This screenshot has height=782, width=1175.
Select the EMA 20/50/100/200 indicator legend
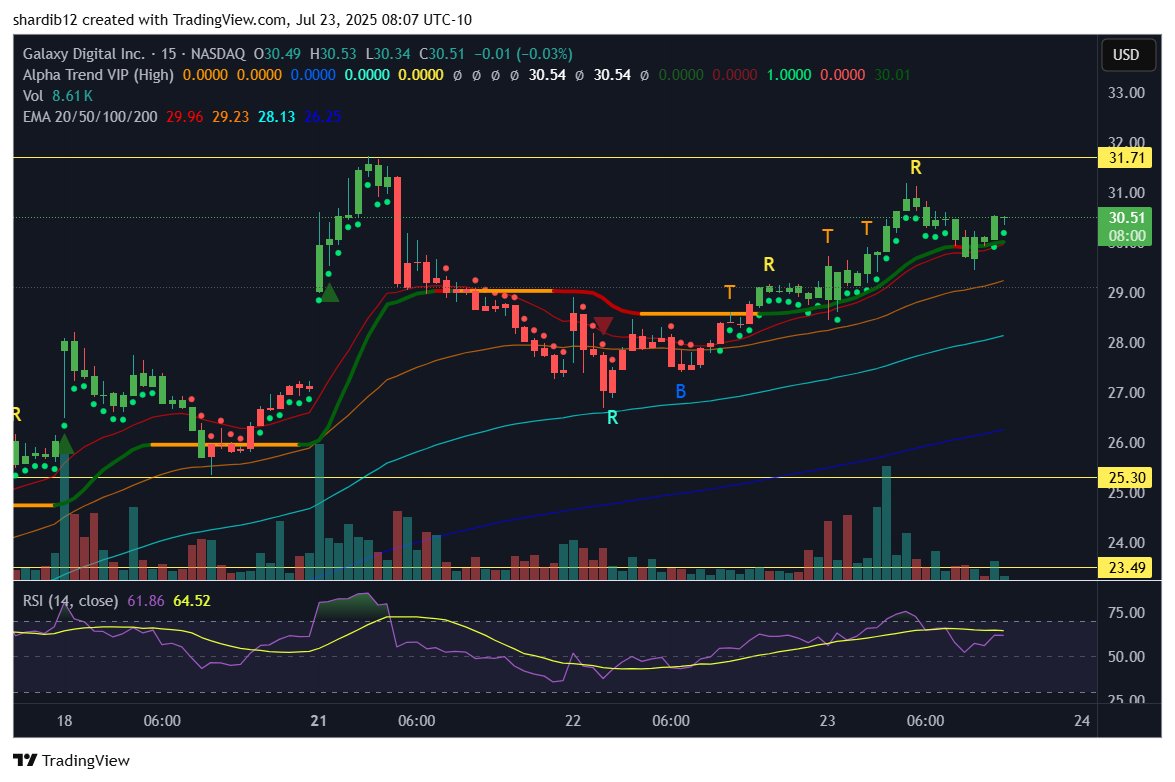(90, 117)
